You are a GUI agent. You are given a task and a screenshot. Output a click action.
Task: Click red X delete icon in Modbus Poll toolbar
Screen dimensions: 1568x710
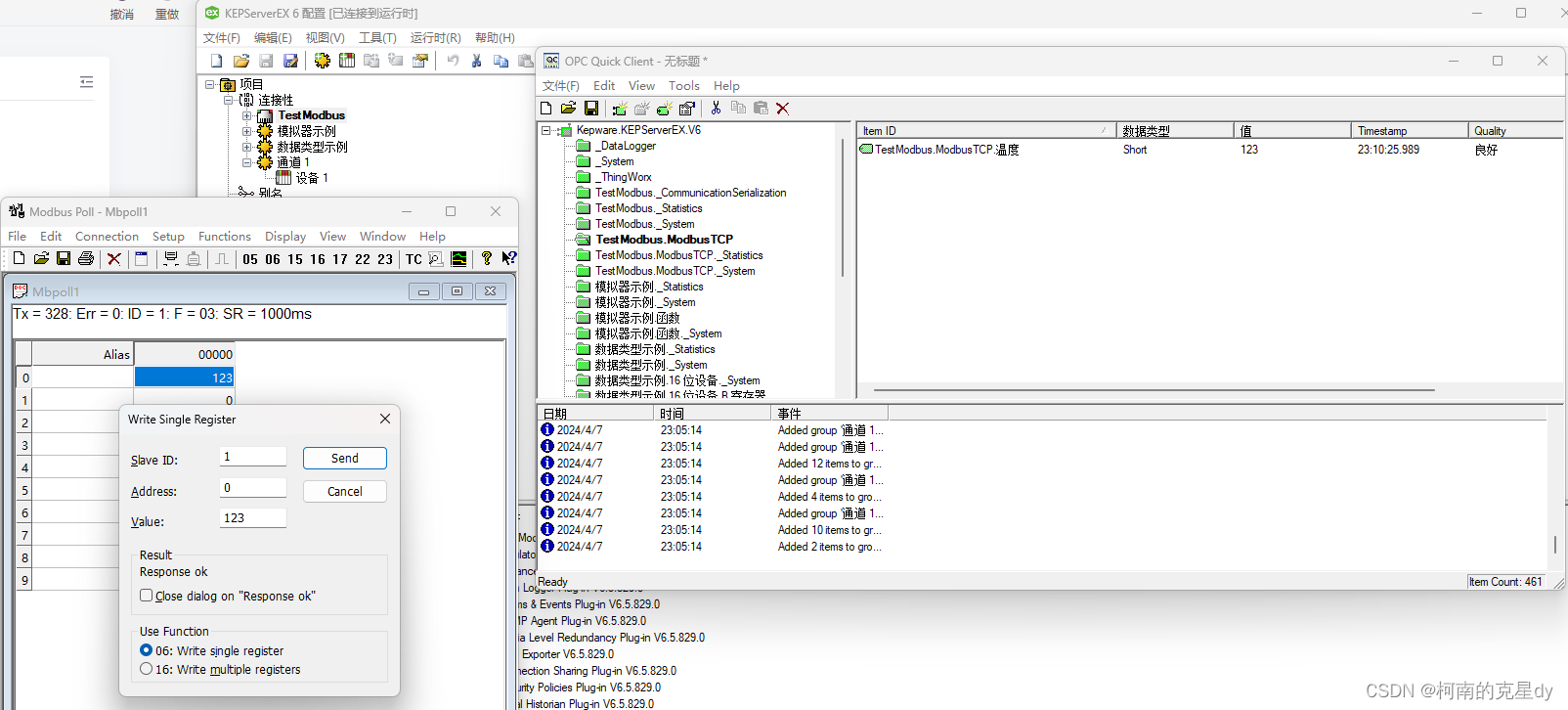[114, 258]
